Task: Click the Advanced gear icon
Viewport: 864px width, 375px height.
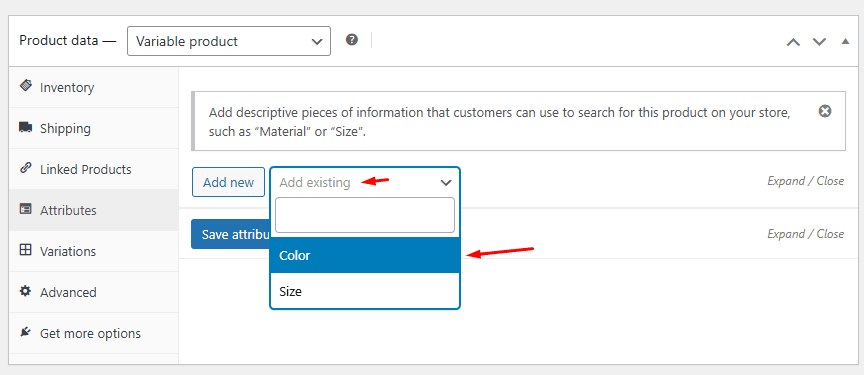Action: pos(25,291)
